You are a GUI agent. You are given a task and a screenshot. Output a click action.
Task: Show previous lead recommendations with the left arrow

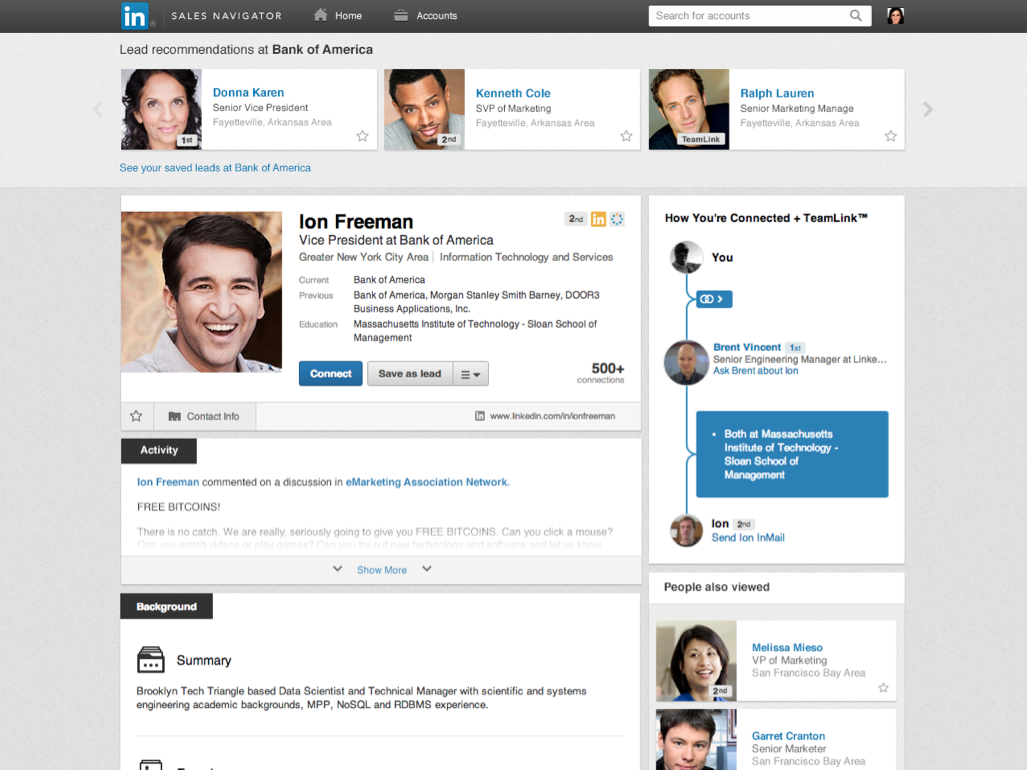(98, 109)
